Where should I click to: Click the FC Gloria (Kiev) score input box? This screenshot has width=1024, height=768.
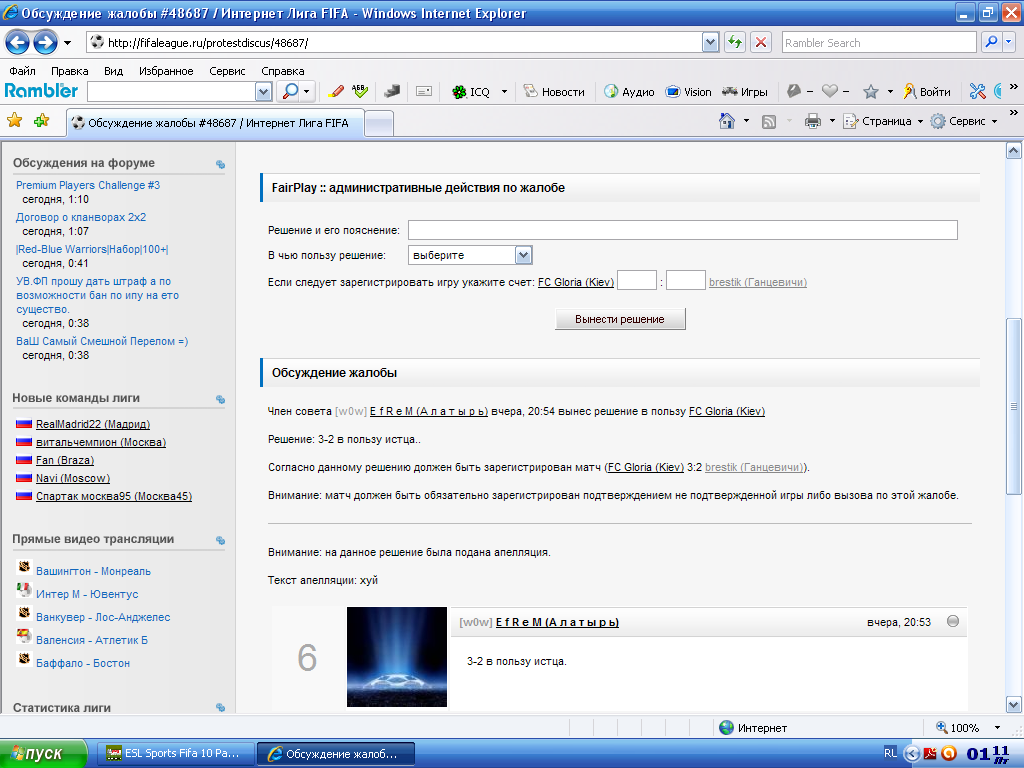[637, 281]
